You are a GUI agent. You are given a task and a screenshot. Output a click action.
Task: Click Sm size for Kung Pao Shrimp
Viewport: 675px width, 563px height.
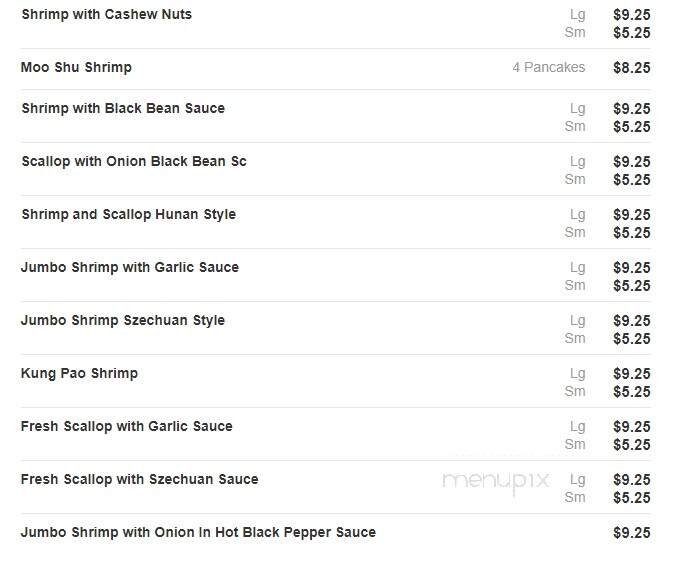pyautogui.click(x=575, y=391)
